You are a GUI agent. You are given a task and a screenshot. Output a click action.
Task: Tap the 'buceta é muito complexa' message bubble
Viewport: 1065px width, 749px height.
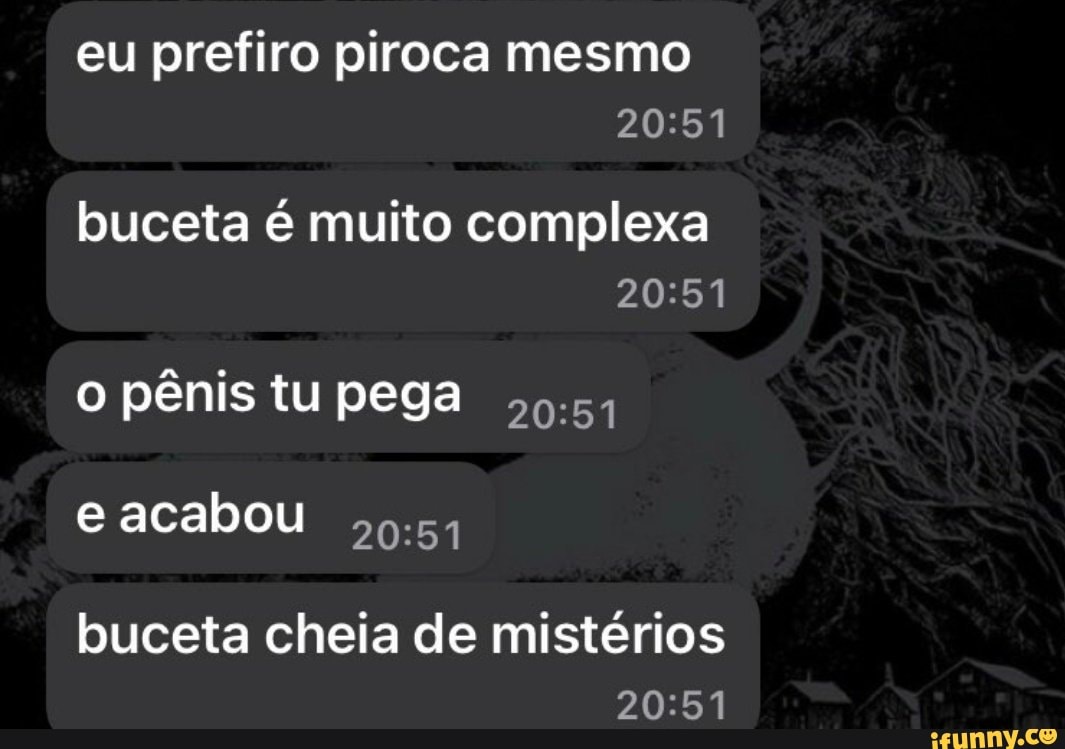click(403, 251)
